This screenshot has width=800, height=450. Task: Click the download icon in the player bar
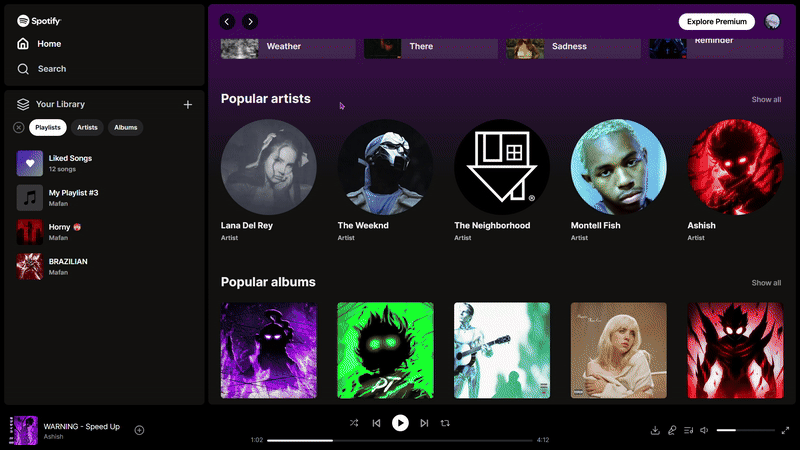click(655, 431)
